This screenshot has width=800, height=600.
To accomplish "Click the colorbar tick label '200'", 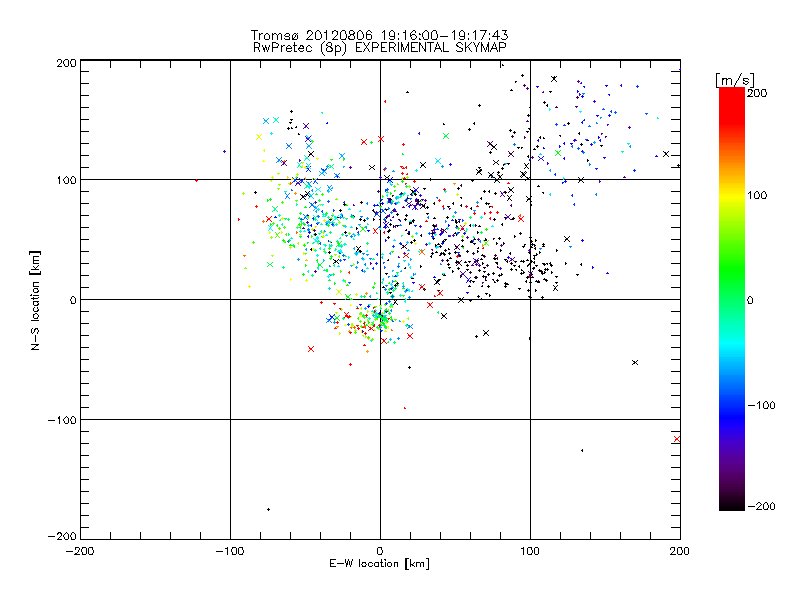I will tap(757, 93).
